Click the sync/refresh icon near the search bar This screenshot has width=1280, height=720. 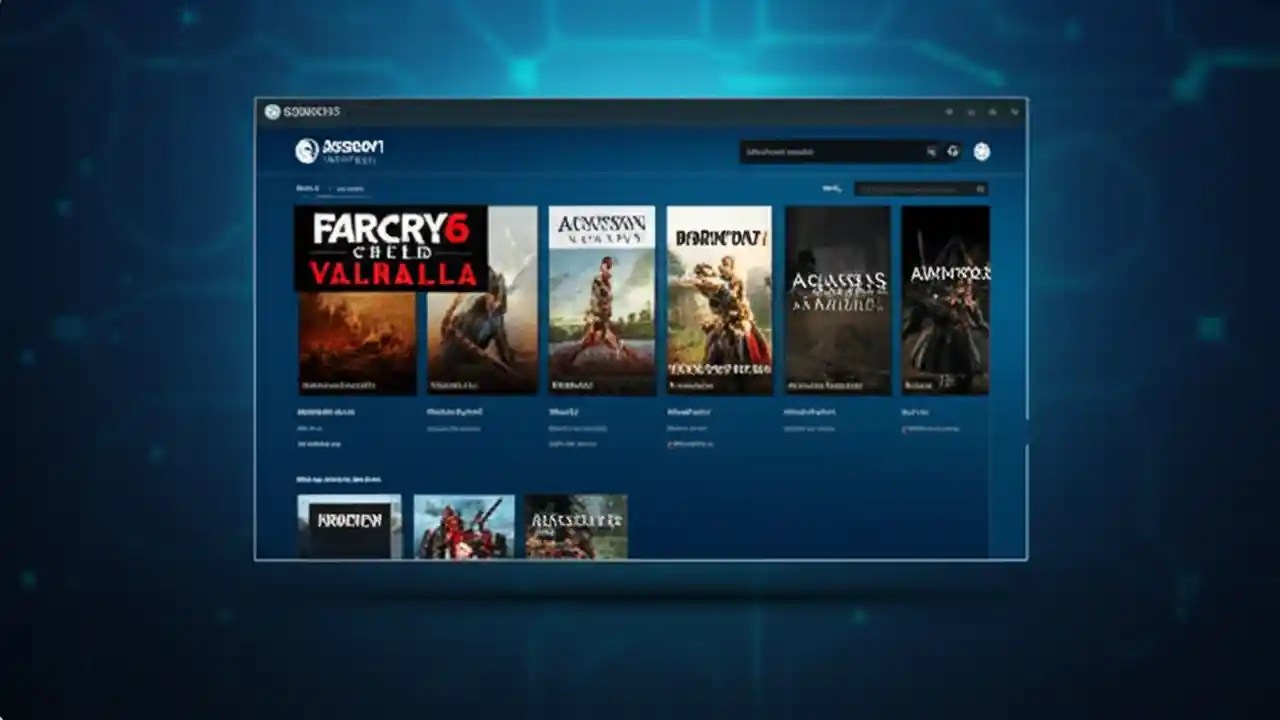click(x=951, y=152)
